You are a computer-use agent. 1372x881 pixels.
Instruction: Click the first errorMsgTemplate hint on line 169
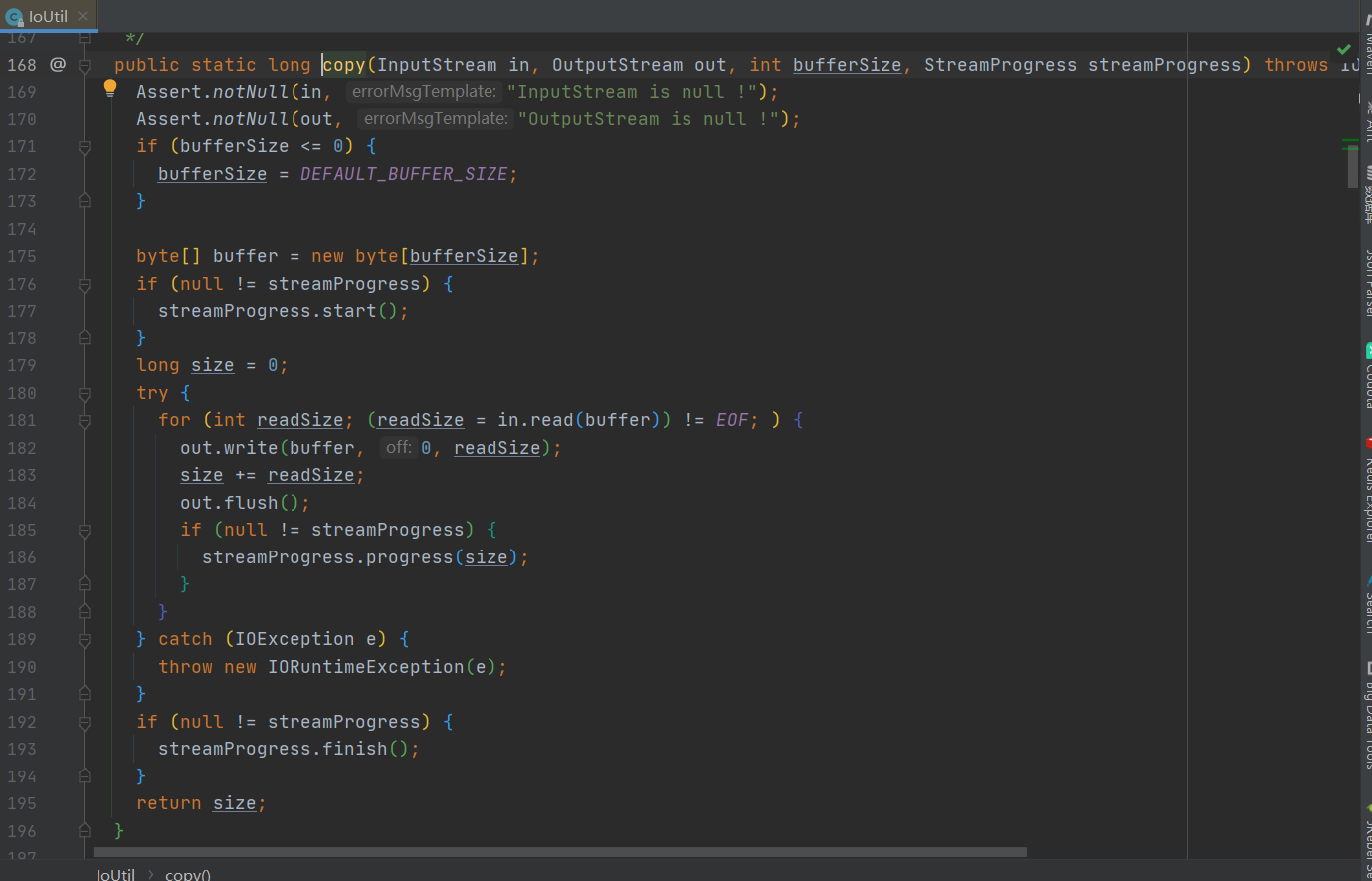(424, 92)
